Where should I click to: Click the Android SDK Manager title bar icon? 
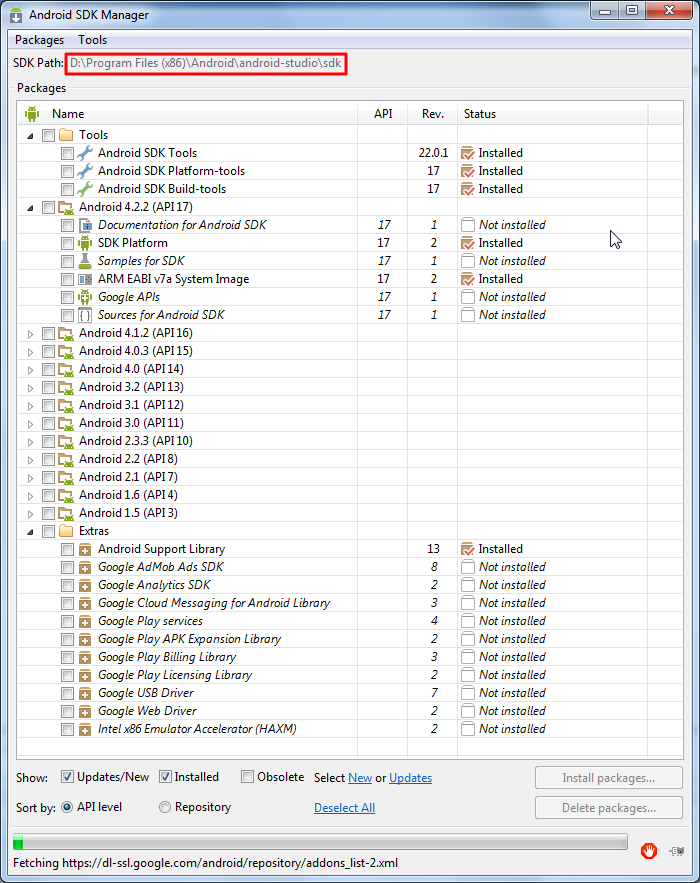(x=16, y=15)
